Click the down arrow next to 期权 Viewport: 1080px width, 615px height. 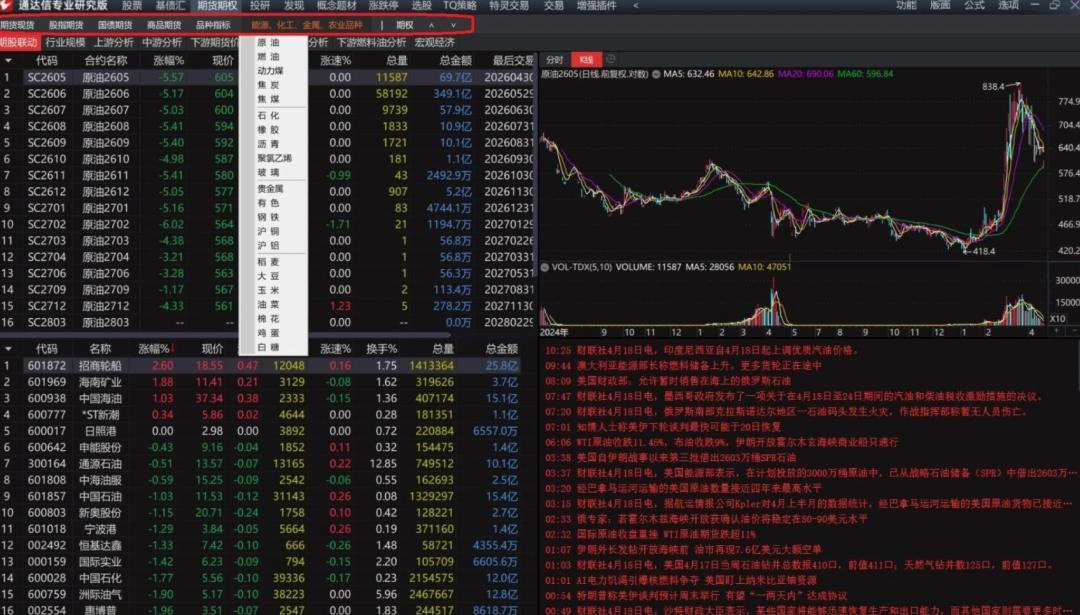click(x=453, y=25)
